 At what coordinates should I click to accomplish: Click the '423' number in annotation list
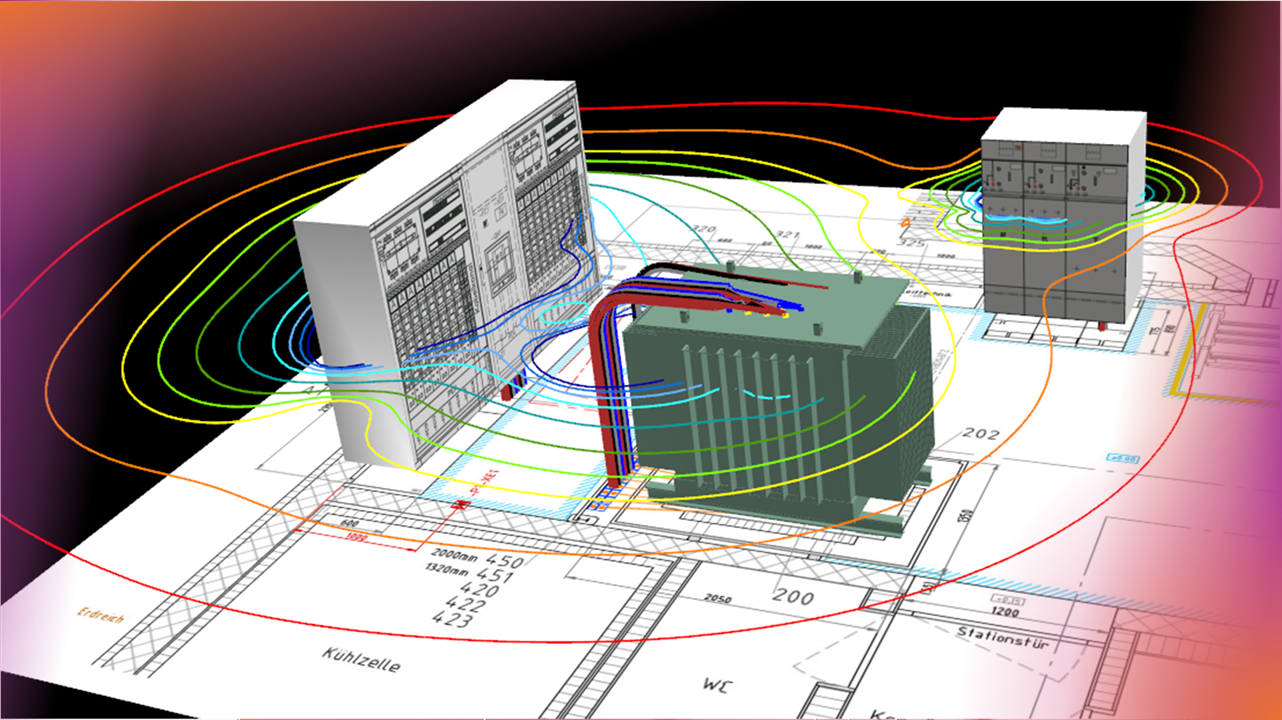point(452,619)
